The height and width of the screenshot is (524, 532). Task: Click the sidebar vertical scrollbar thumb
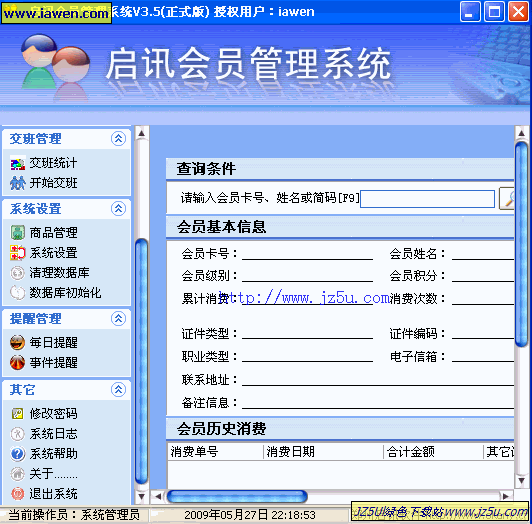[x=141, y=362]
